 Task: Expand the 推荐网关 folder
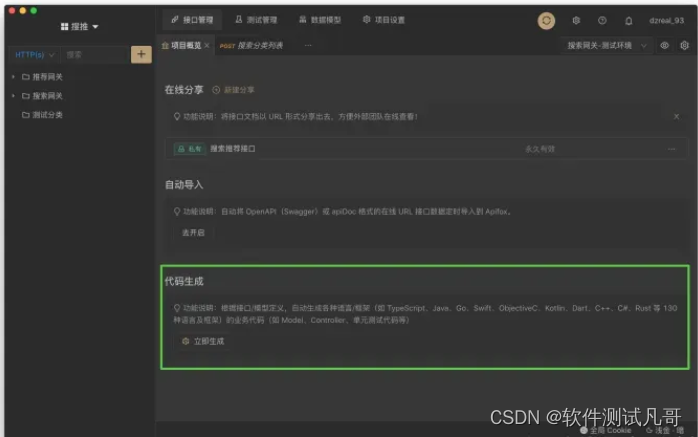13,77
